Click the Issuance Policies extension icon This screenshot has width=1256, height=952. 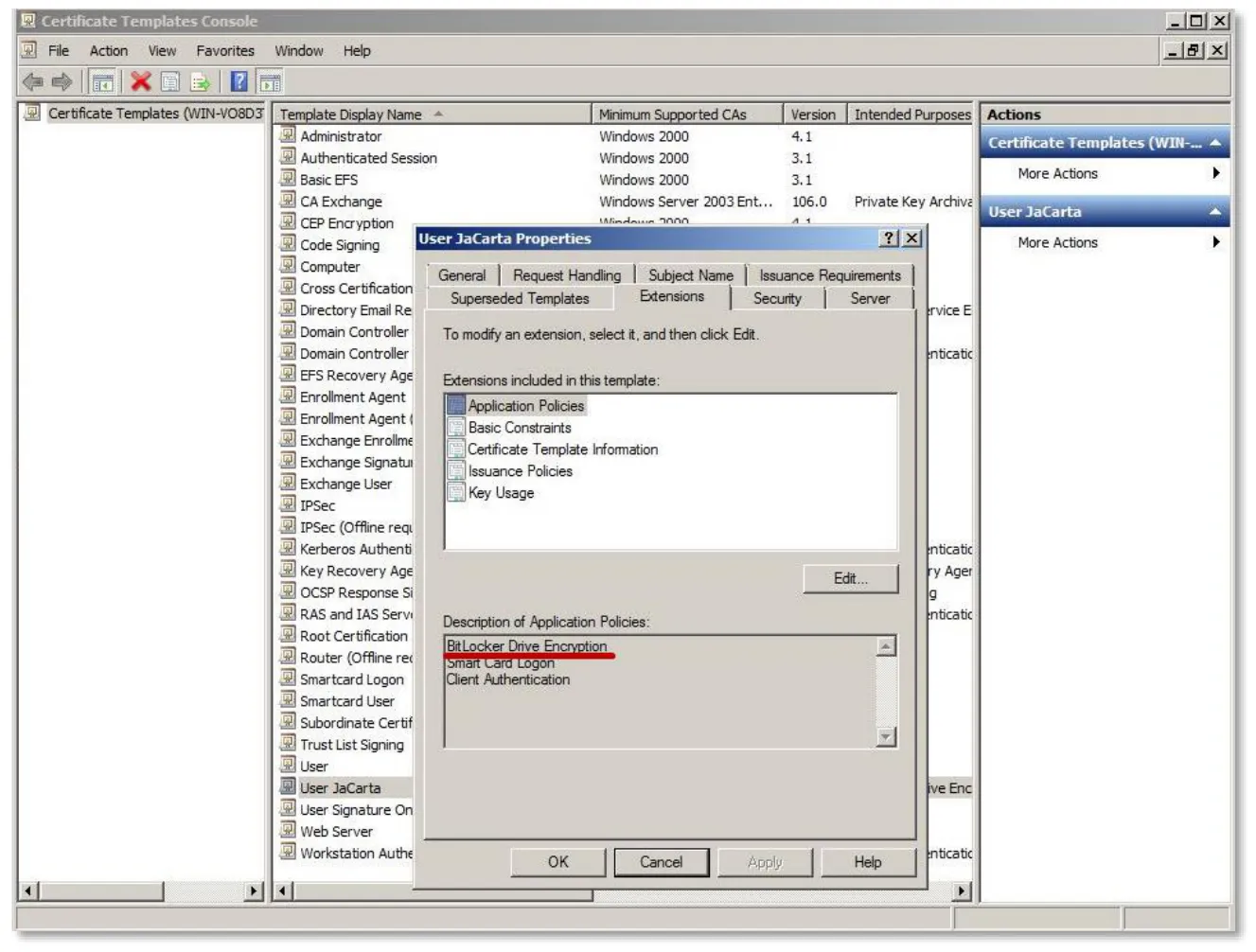click(456, 470)
